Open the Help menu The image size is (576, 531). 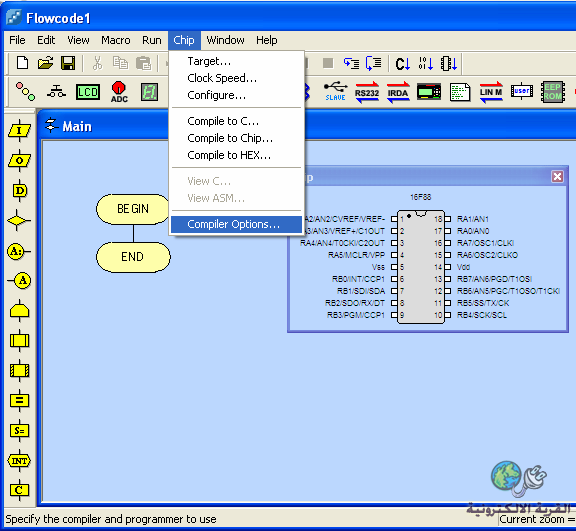point(267,40)
